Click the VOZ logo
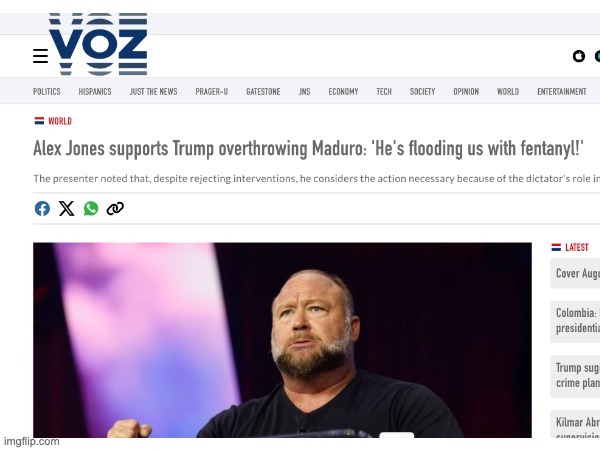Image resolution: width=600 pixels, height=450 pixels. click(98, 44)
